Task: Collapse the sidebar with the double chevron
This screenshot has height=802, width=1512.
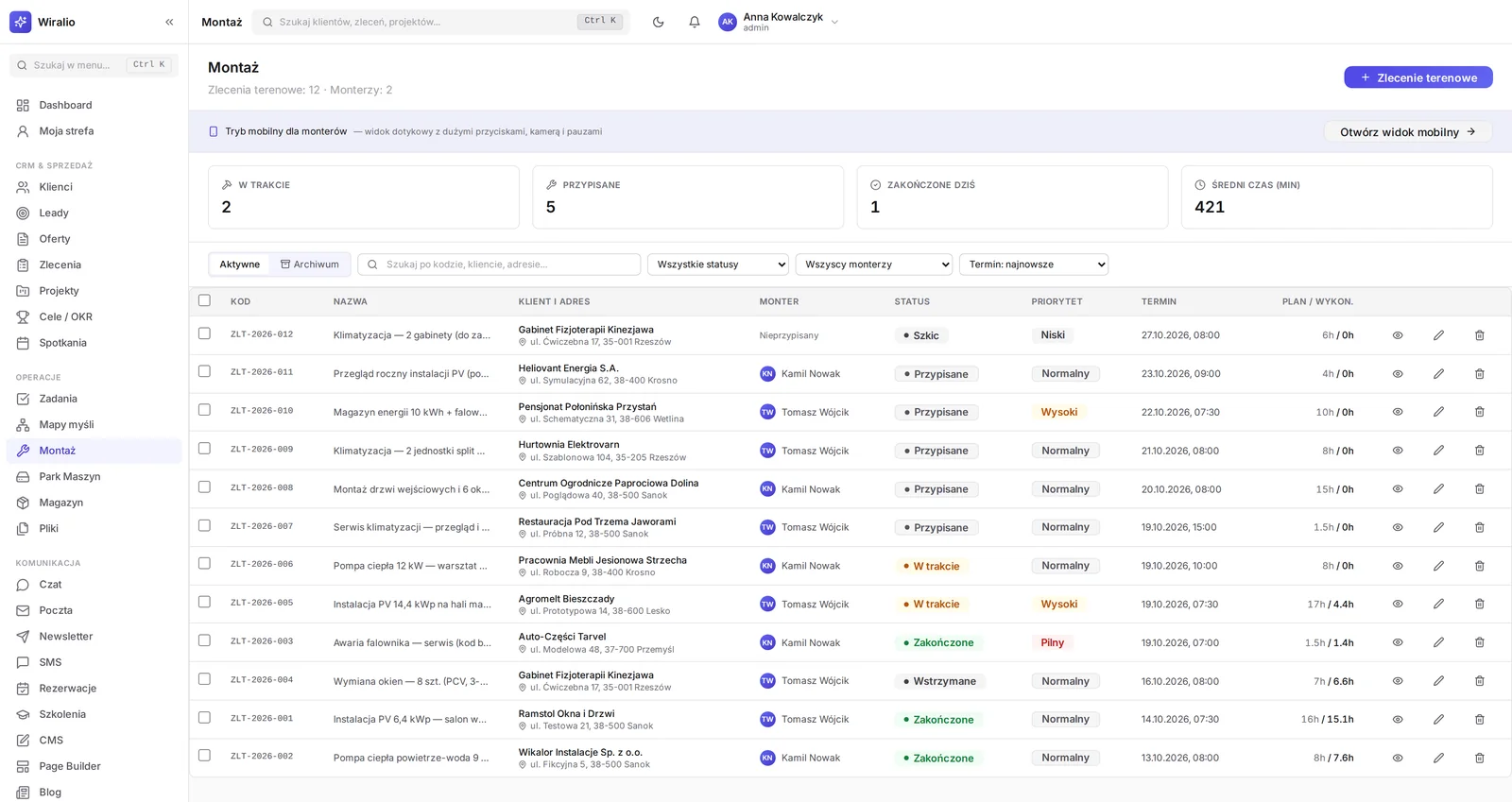Action: pyautogui.click(x=169, y=22)
